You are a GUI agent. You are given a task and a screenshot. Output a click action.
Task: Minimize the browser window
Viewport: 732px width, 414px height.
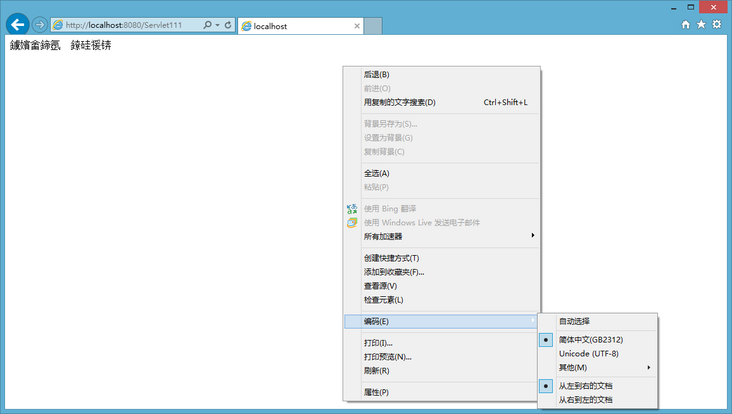pos(674,7)
